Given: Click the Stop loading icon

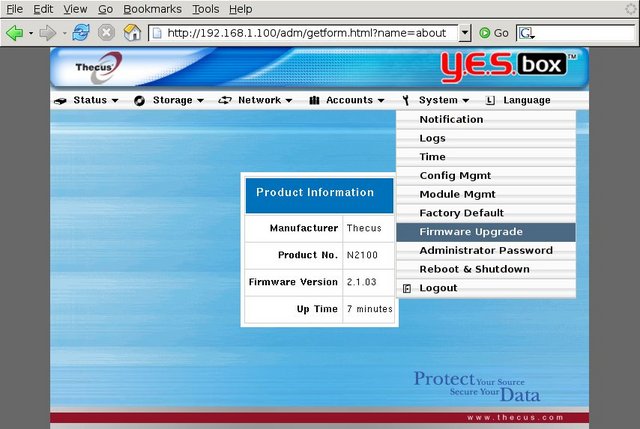Looking at the screenshot, I should click(106, 33).
